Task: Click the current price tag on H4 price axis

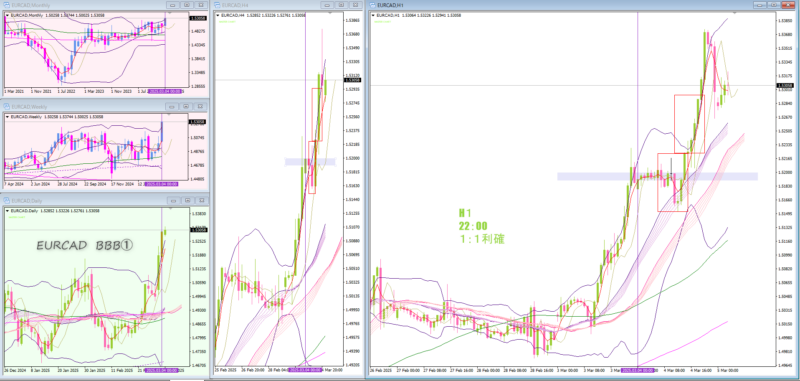Action: (353, 80)
